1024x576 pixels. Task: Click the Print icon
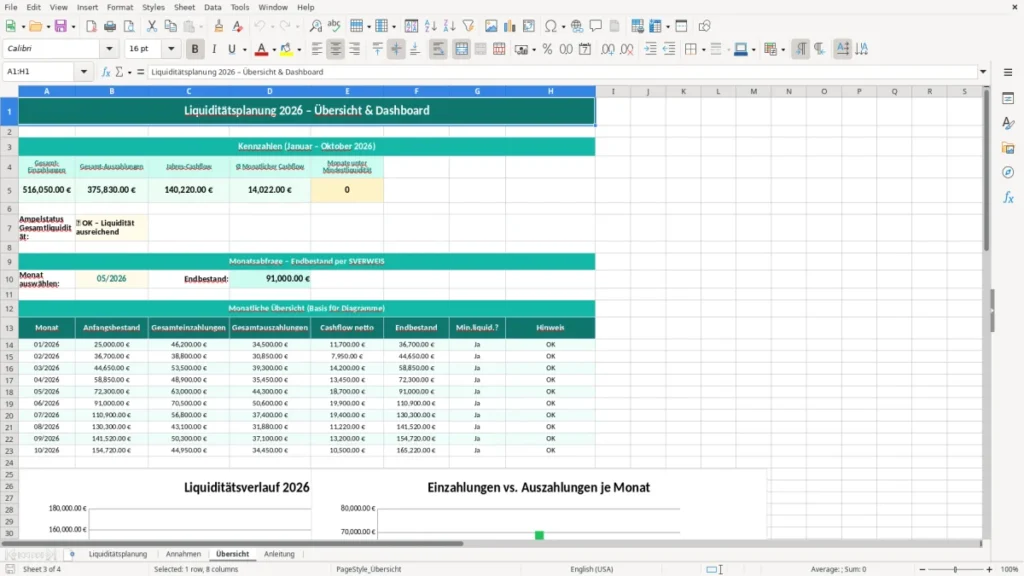tap(110, 26)
